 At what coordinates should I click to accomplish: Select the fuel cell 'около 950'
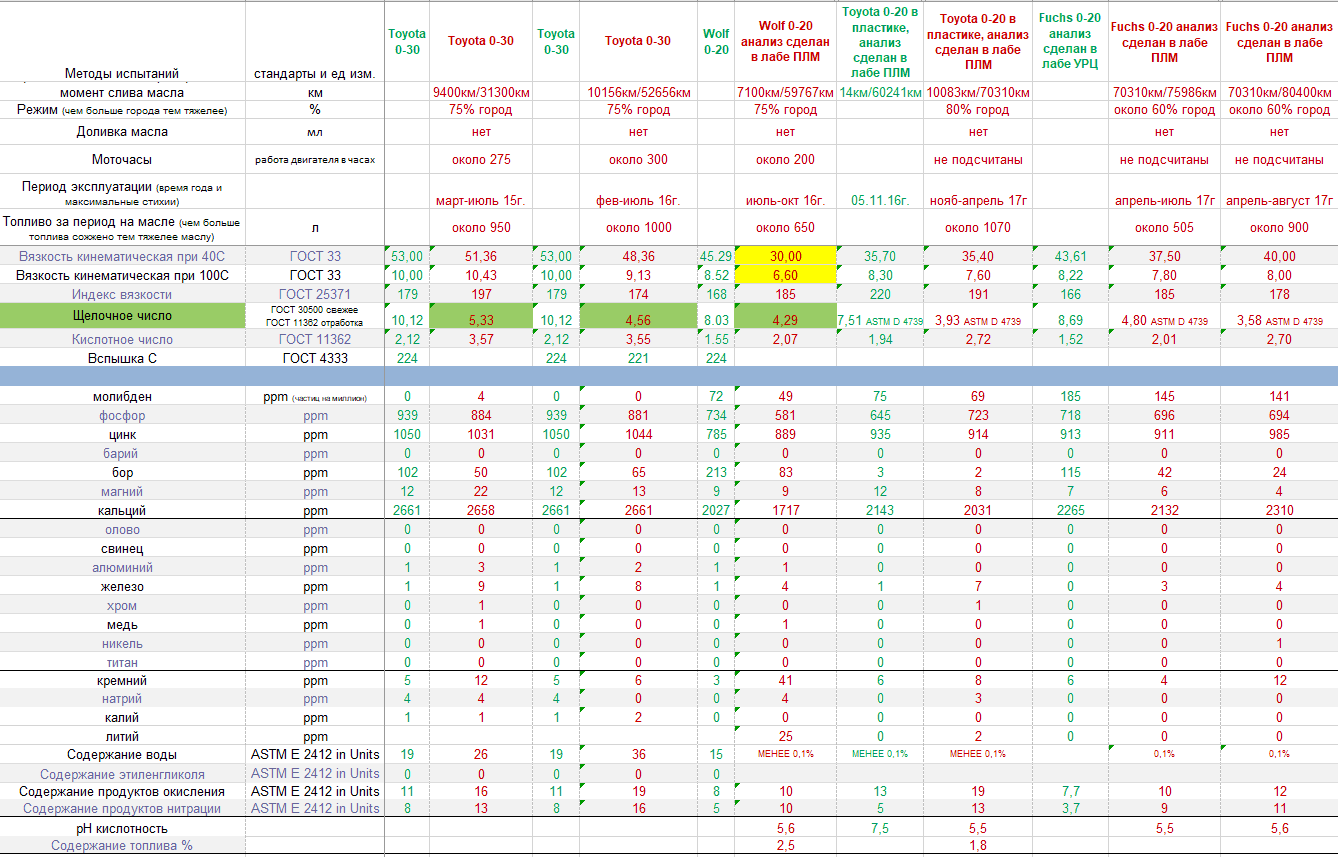pyautogui.click(x=481, y=228)
